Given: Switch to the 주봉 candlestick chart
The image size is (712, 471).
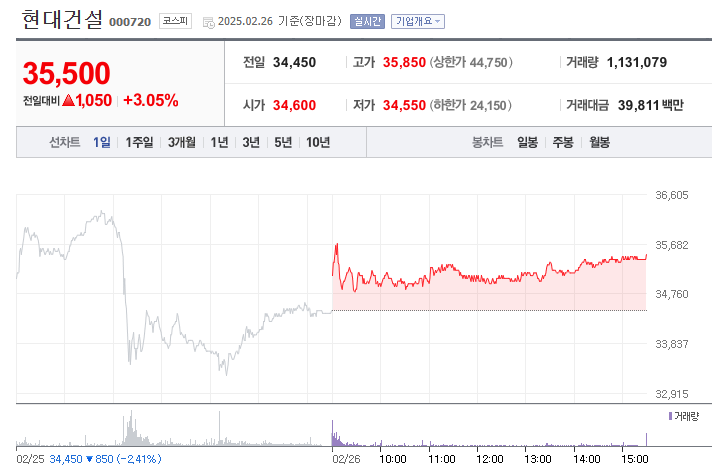Looking at the screenshot, I should 563,143.
